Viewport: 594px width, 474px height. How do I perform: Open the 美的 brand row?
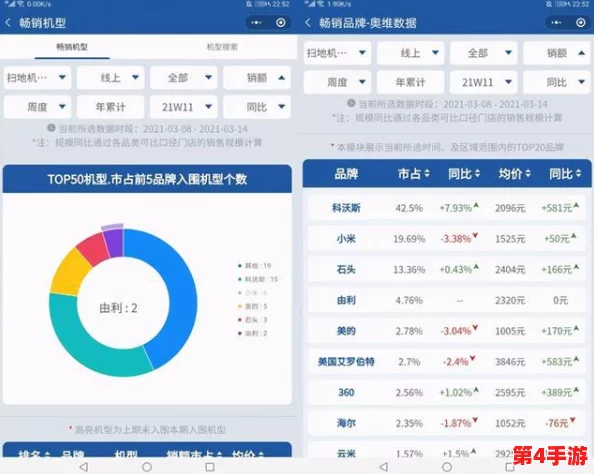[x=447, y=331]
